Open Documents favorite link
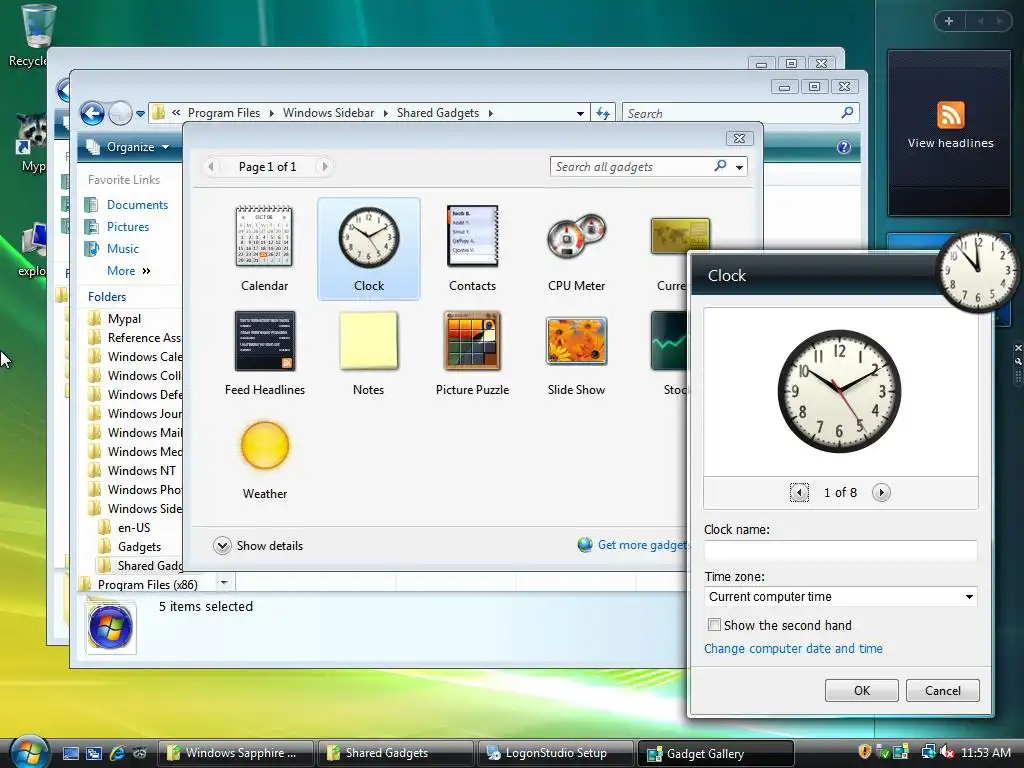This screenshot has height=768, width=1024. coord(137,204)
